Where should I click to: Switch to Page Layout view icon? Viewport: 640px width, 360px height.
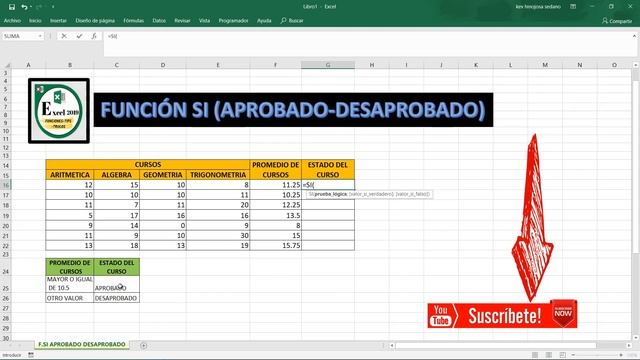[x=549, y=355]
